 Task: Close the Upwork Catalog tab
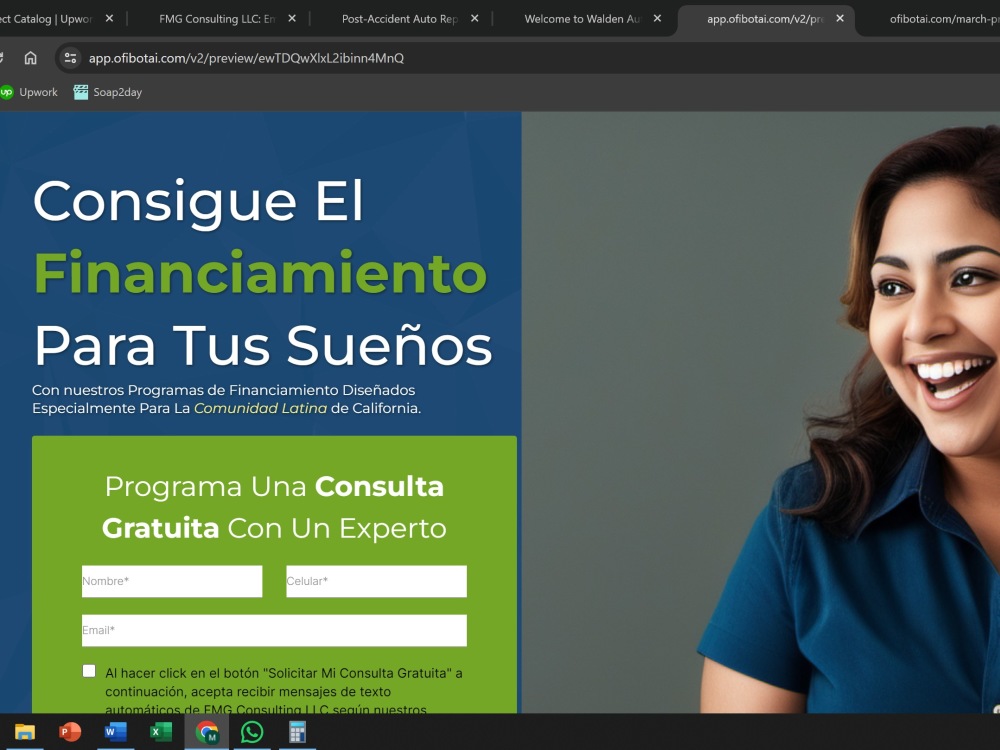point(109,18)
